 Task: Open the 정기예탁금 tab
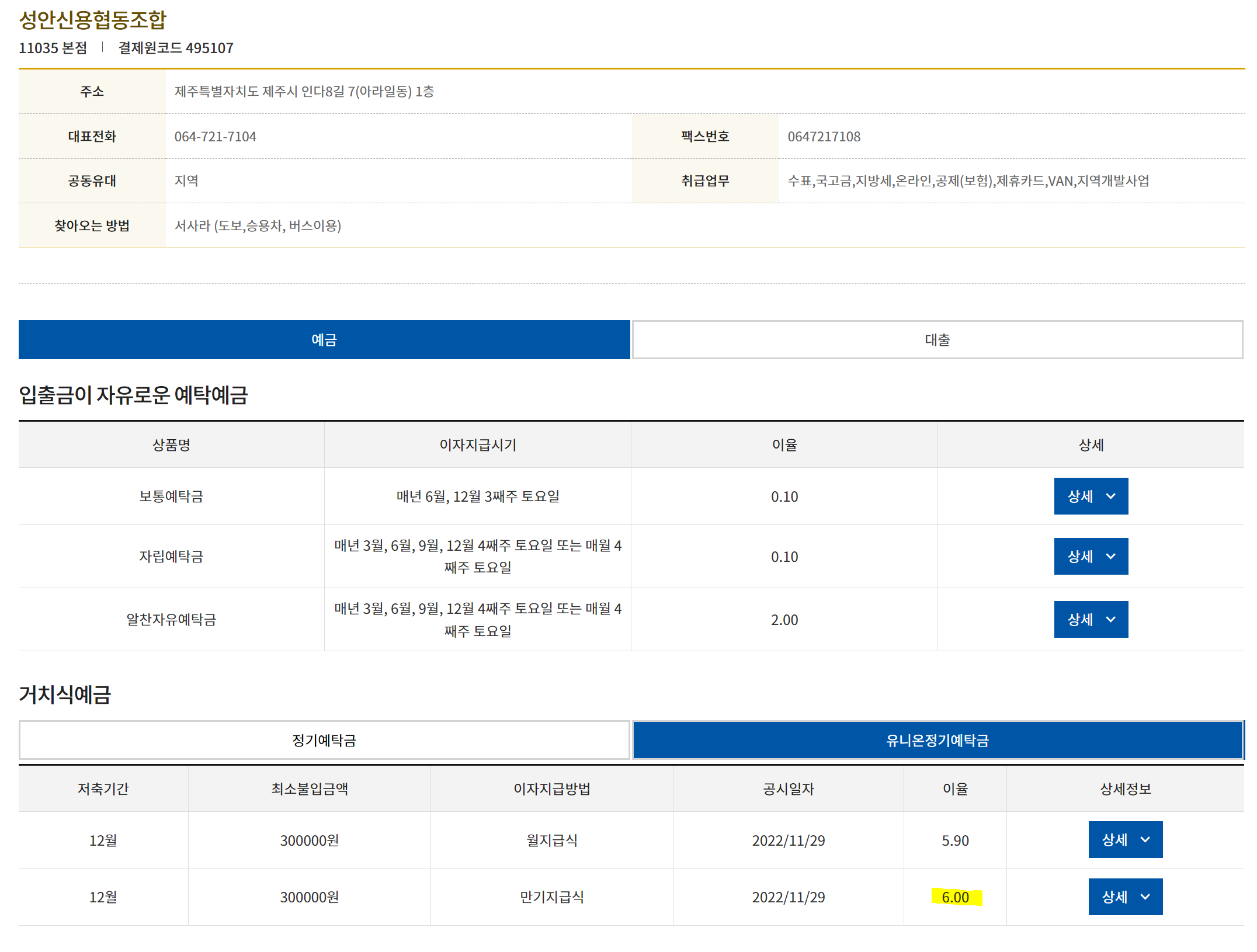(324, 740)
